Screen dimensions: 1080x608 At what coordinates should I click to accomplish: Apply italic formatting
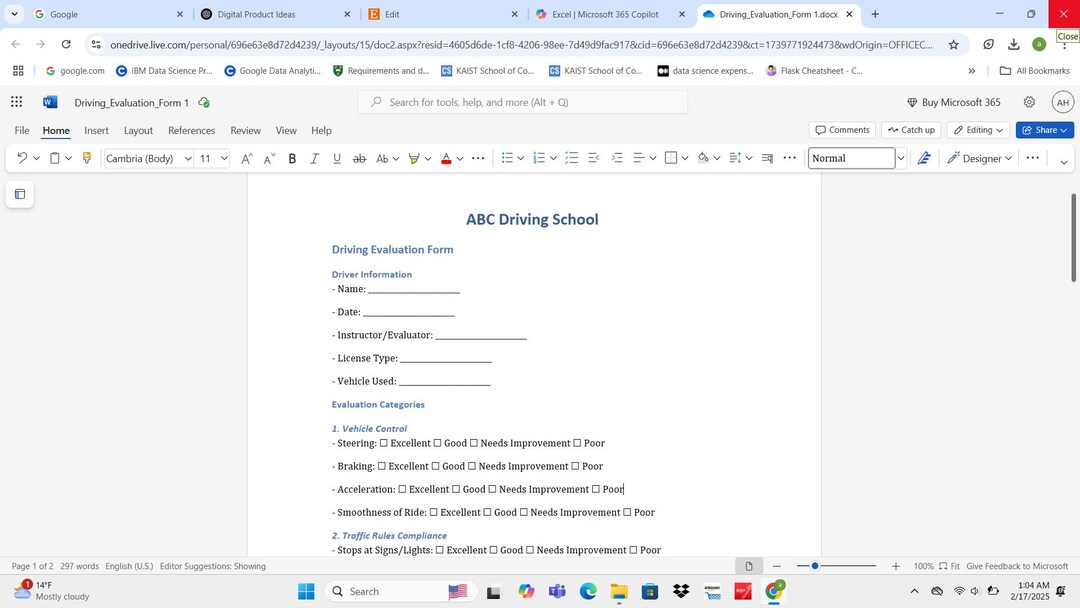(x=313, y=158)
